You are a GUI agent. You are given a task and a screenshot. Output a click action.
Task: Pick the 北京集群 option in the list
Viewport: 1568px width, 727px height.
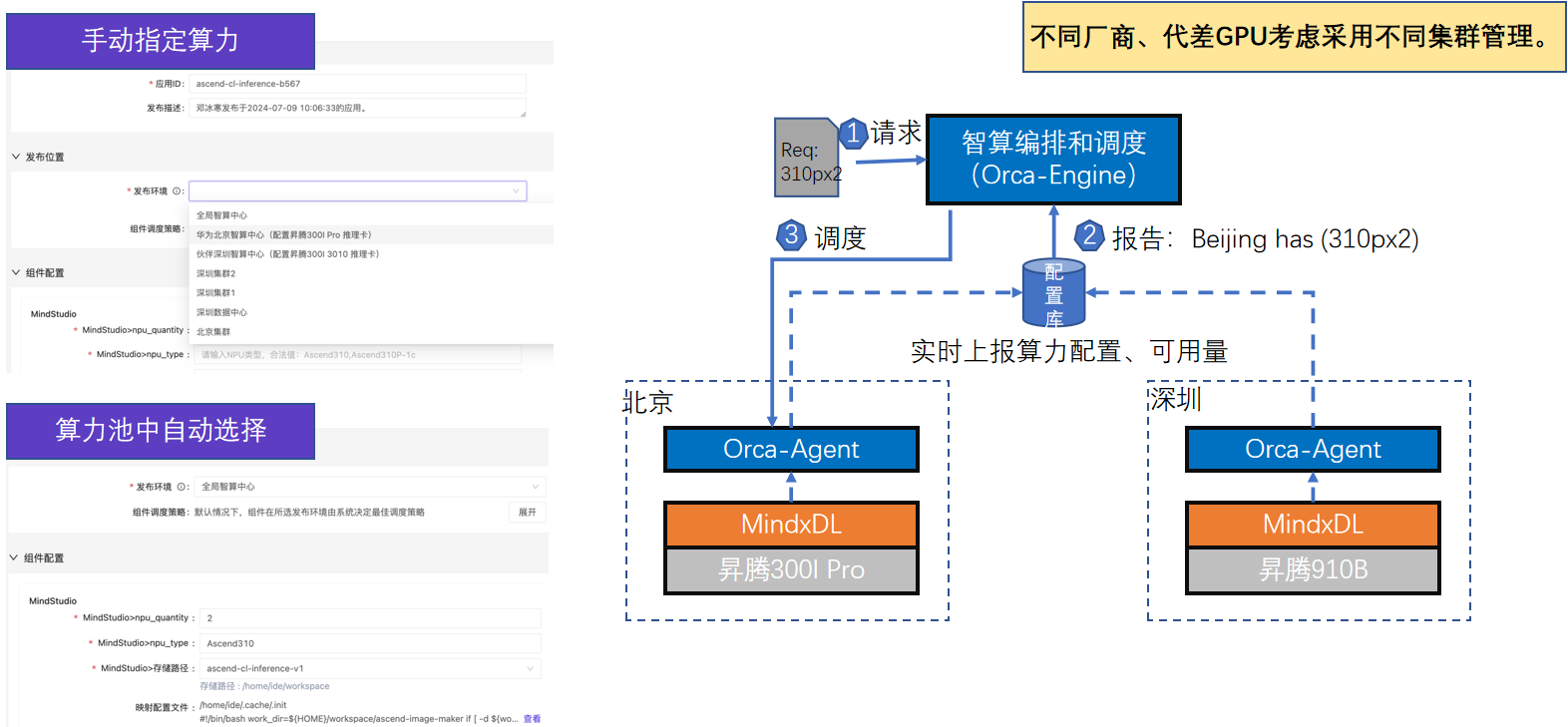(213, 332)
